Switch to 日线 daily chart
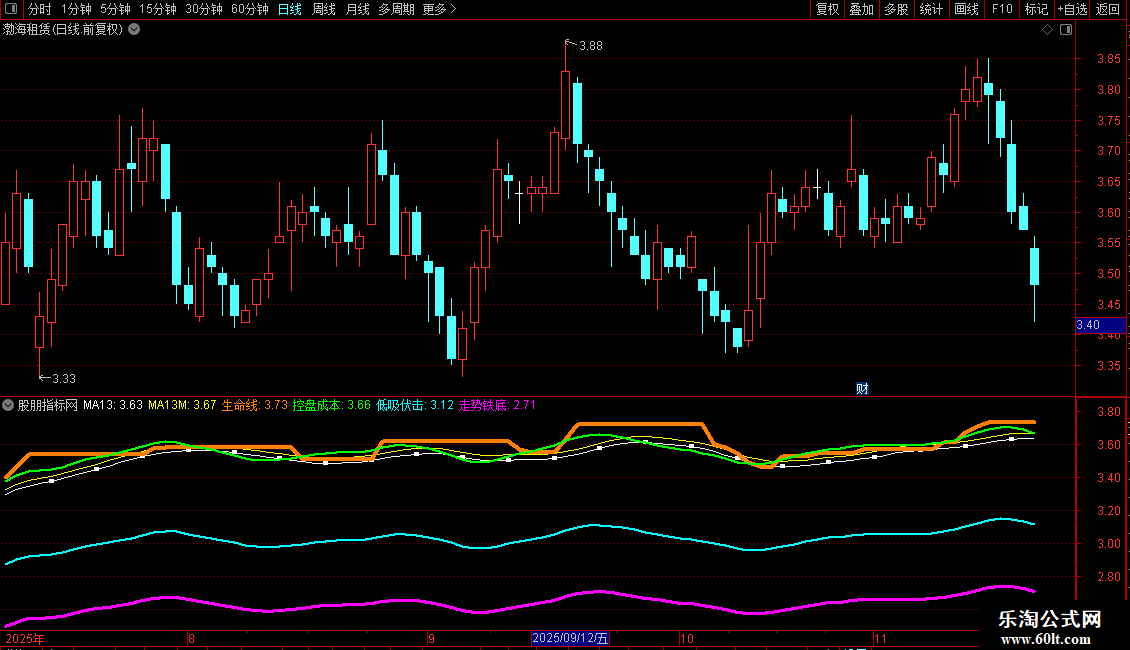Image resolution: width=1130 pixels, height=650 pixels. point(290,9)
